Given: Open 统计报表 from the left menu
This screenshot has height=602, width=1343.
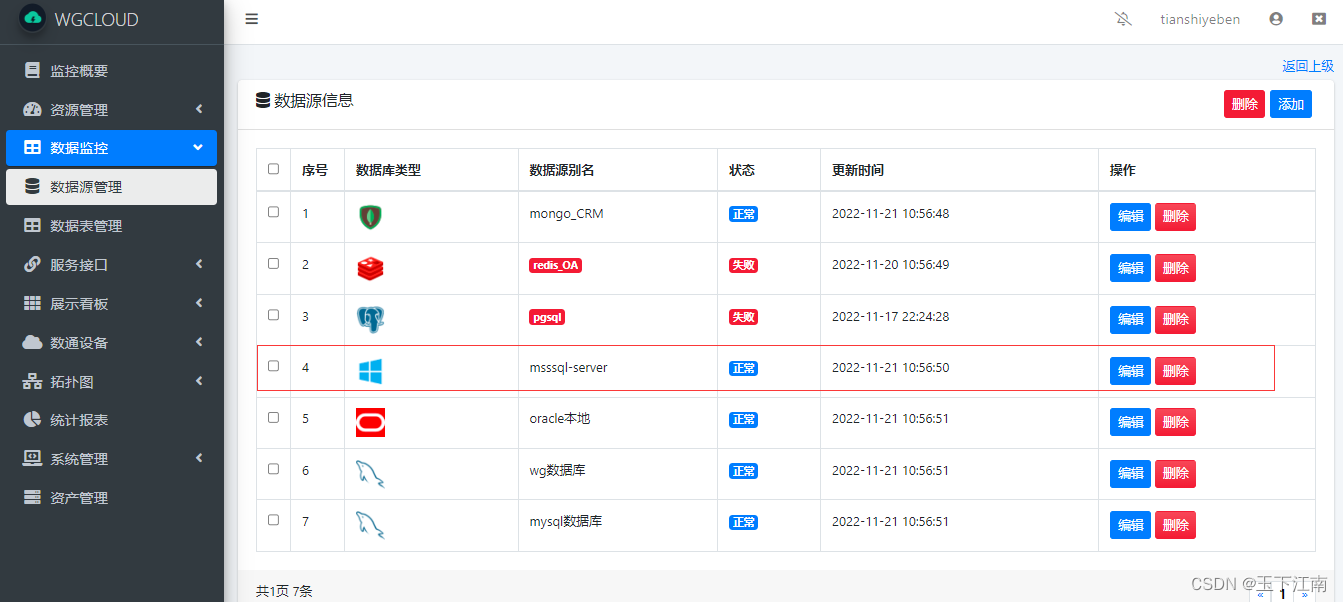Looking at the screenshot, I should point(111,419).
